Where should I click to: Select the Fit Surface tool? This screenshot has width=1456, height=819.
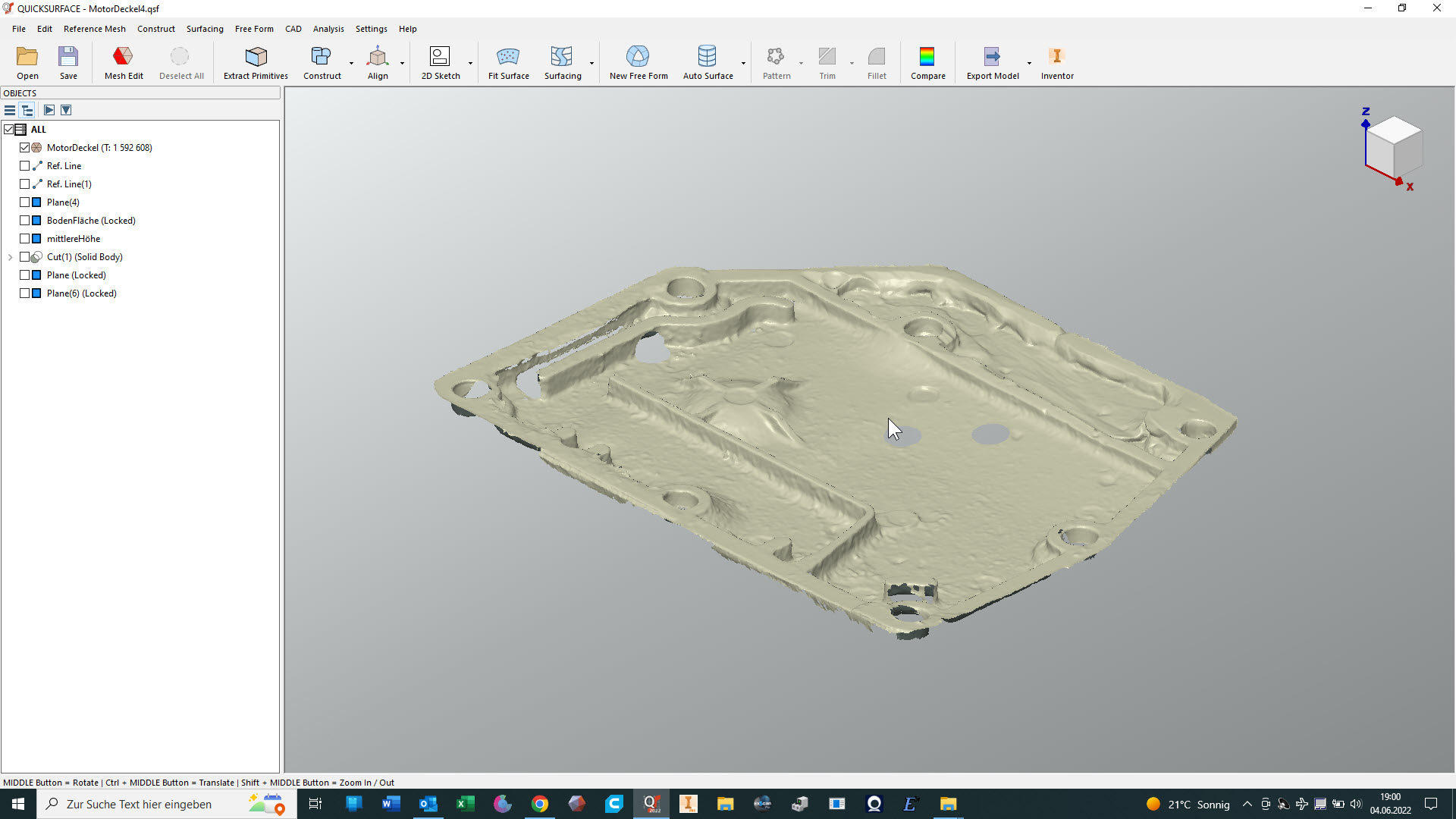[508, 62]
